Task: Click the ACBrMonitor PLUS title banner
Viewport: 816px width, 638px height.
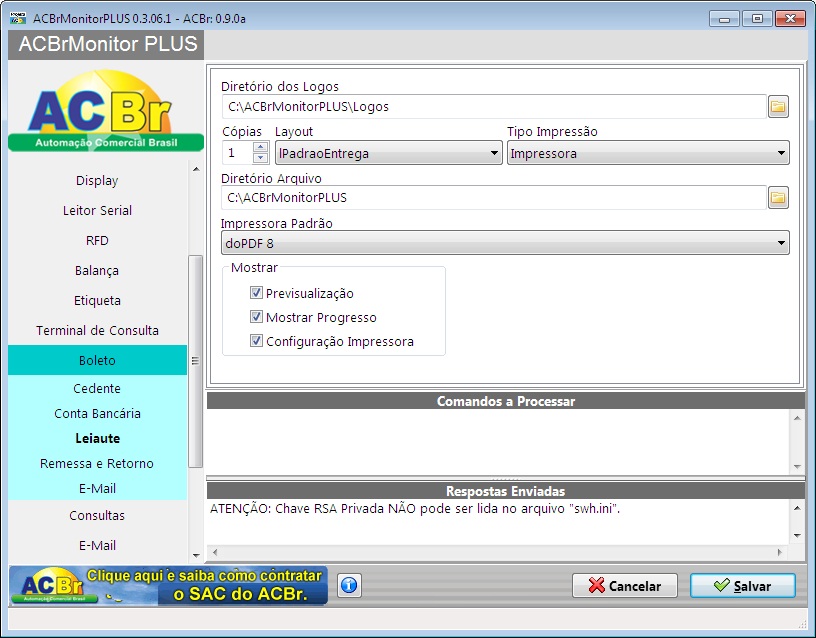Action: click(x=106, y=44)
